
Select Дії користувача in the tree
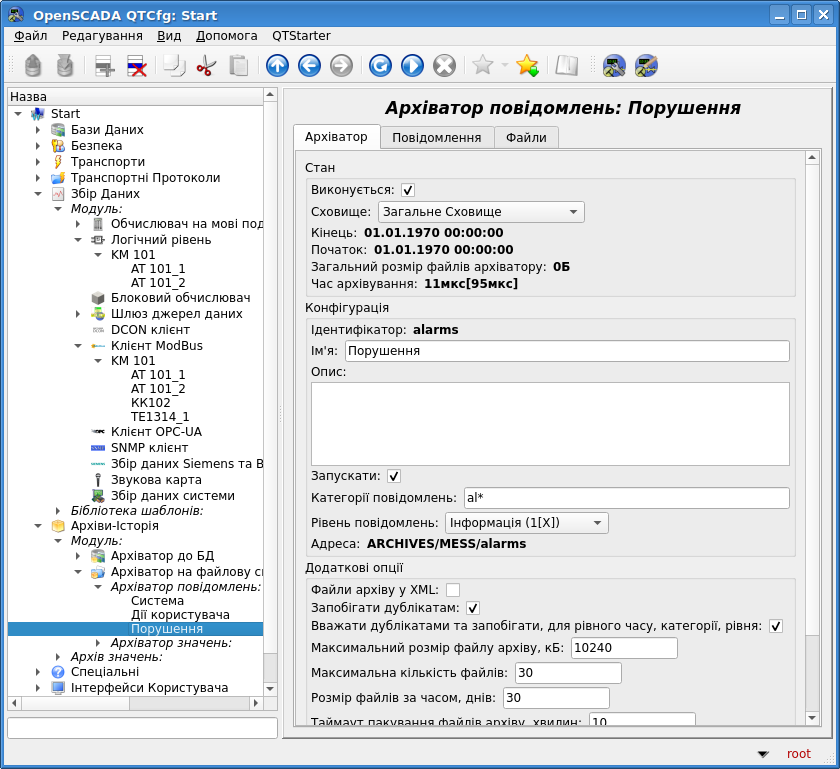pyautogui.click(x=180, y=614)
